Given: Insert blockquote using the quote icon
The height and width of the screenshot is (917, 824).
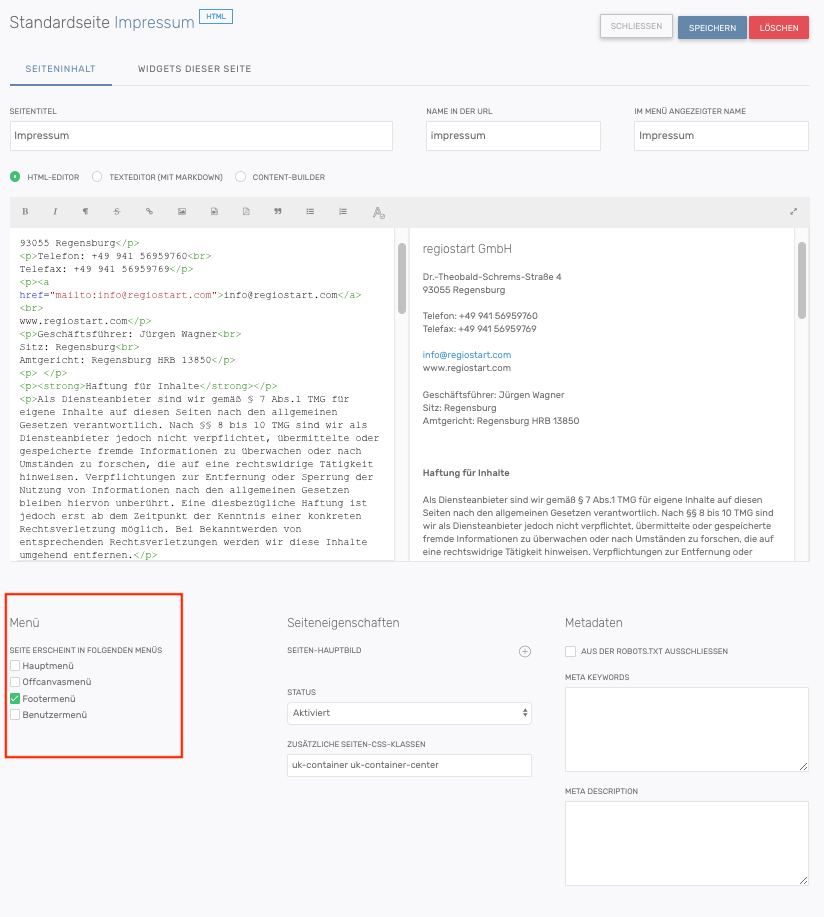Looking at the screenshot, I should coord(278,212).
